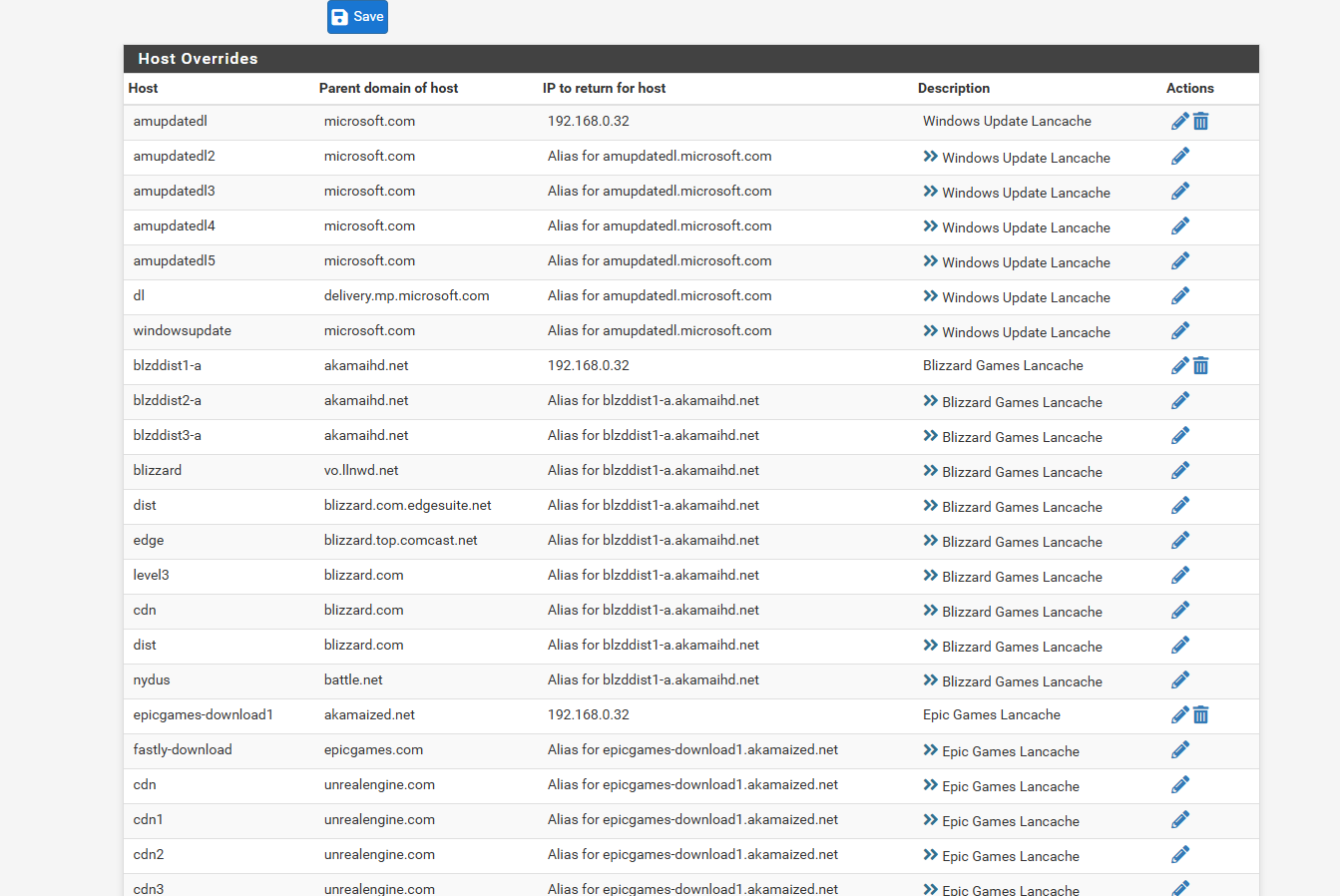
Task: Edit the windowsupdate alias entry
Action: pos(1180,330)
